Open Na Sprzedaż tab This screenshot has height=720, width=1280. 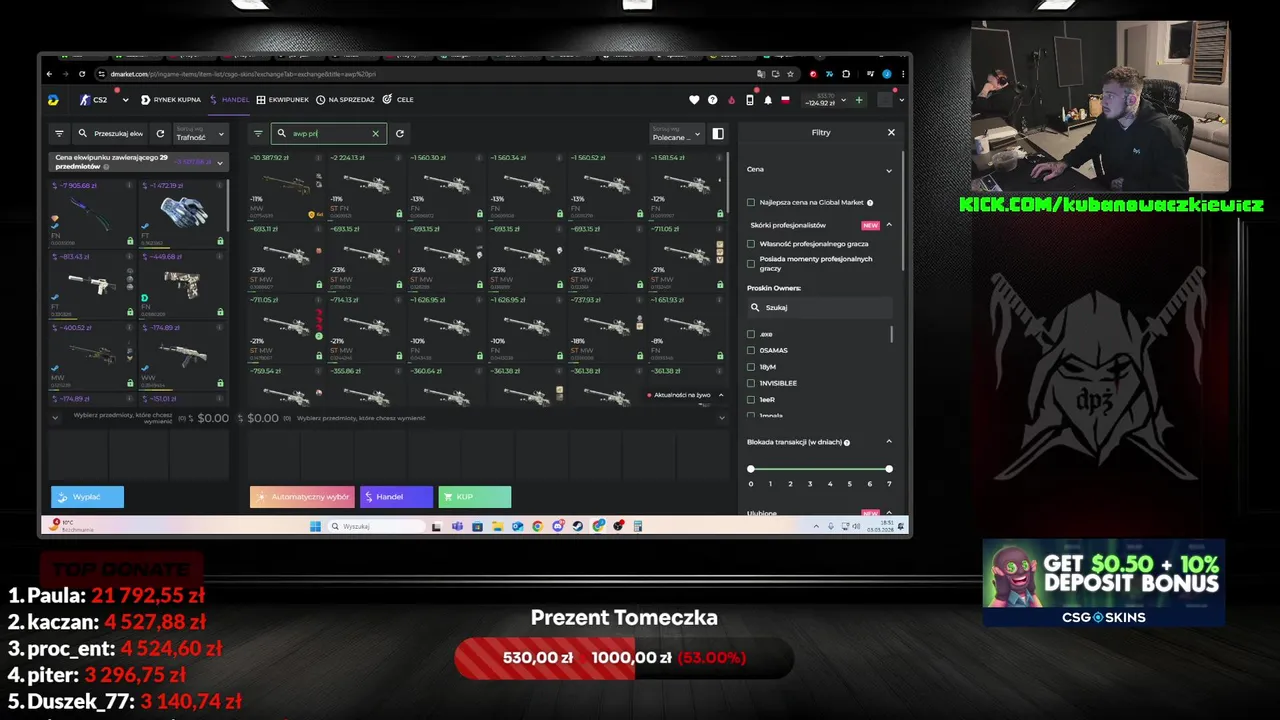coord(345,100)
